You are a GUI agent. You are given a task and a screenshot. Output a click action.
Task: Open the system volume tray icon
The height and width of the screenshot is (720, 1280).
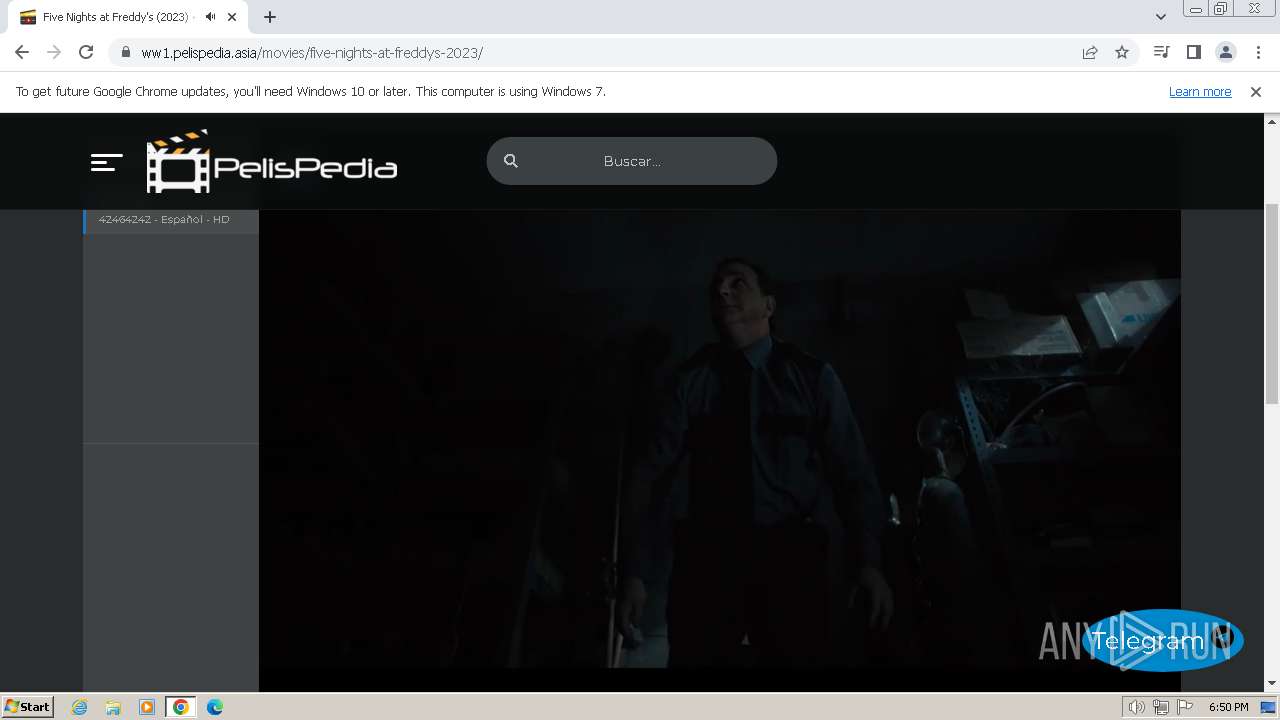[1137, 707]
